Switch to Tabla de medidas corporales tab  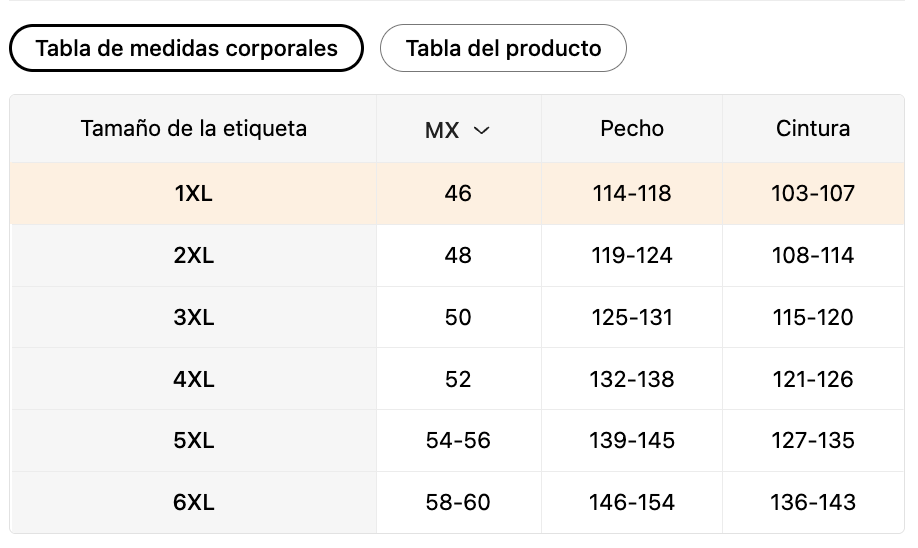[x=186, y=48]
